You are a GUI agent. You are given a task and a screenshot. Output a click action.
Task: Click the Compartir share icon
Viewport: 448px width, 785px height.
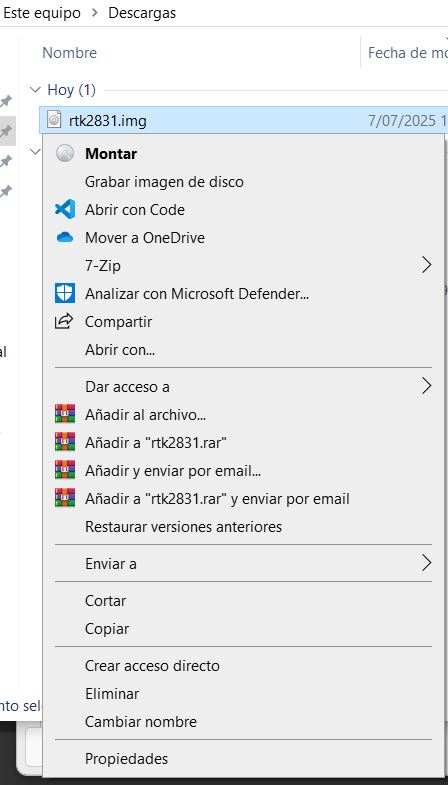coord(64,321)
